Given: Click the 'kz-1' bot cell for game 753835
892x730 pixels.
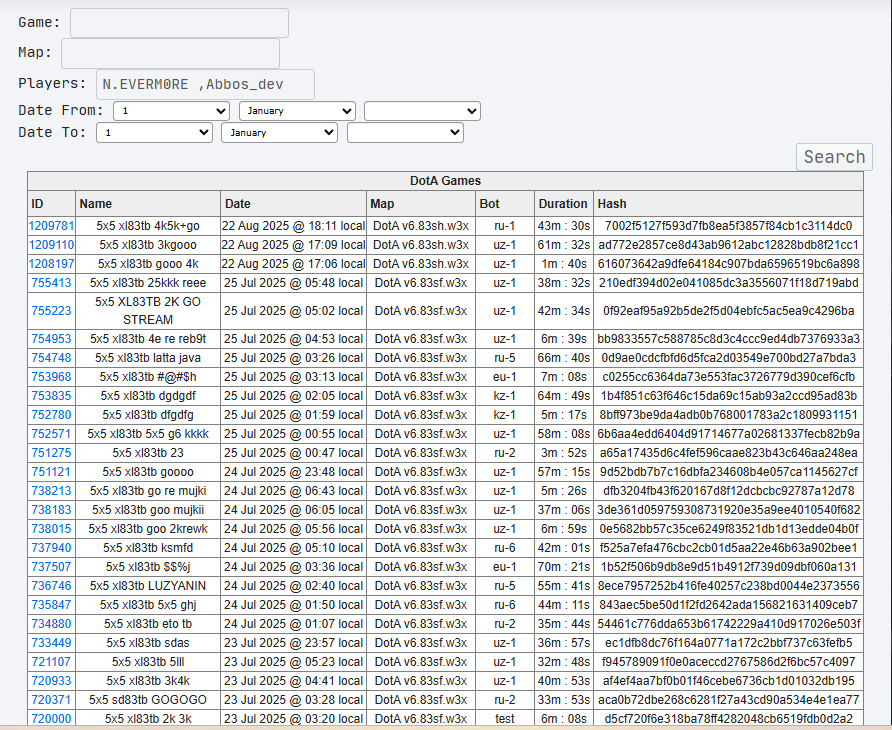Looking at the screenshot, I should click(505, 396).
